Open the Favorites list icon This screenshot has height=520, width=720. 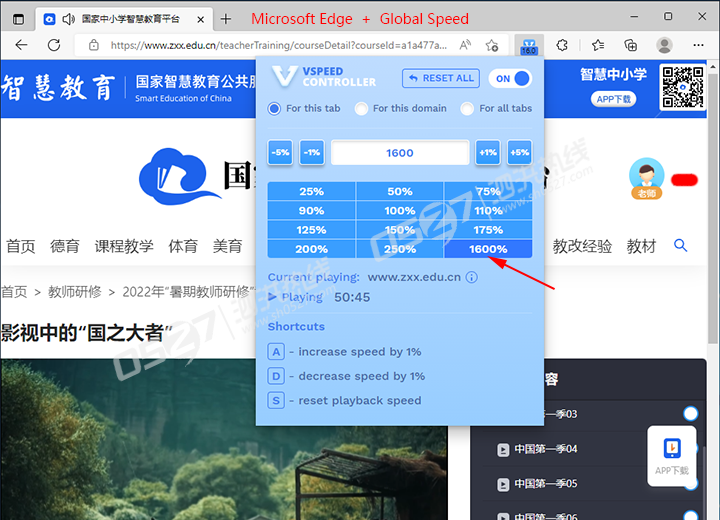[x=597, y=45]
